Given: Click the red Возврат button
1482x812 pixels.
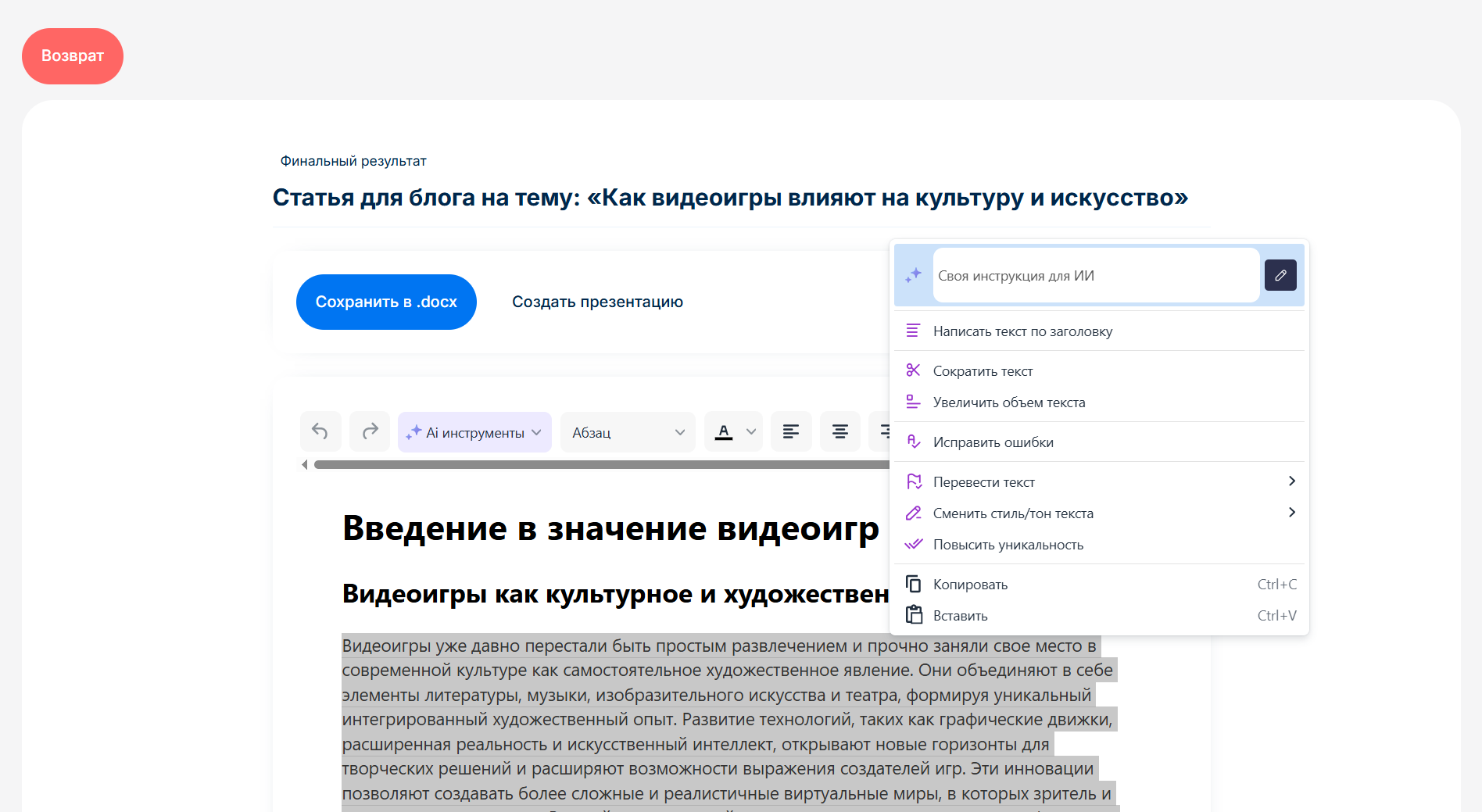Looking at the screenshot, I should [73, 56].
